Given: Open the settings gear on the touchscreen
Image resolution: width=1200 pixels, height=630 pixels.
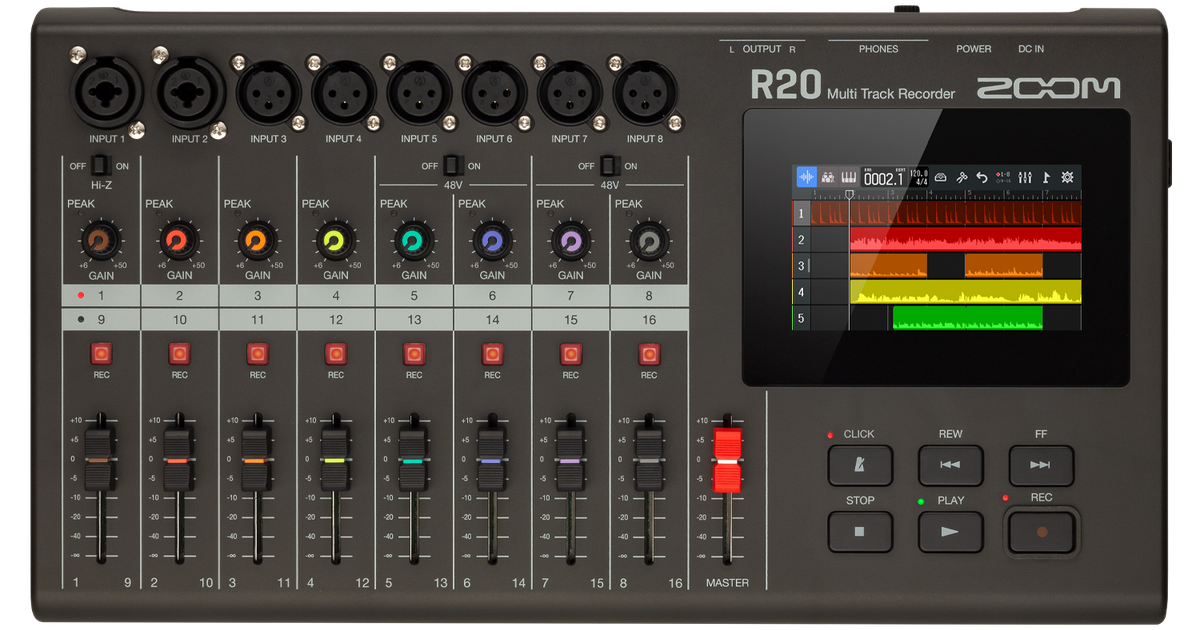Looking at the screenshot, I should tap(1065, 177).
